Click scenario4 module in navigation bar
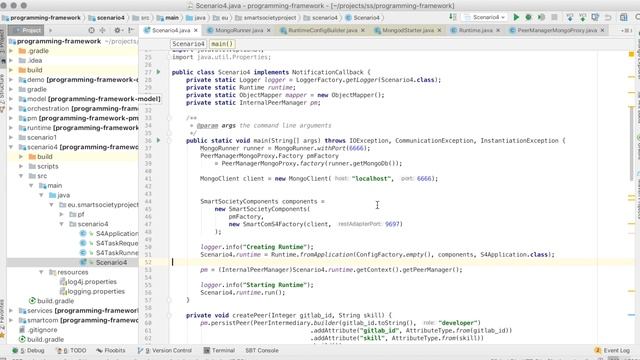The image size is (640, 360). coord(107,18)
